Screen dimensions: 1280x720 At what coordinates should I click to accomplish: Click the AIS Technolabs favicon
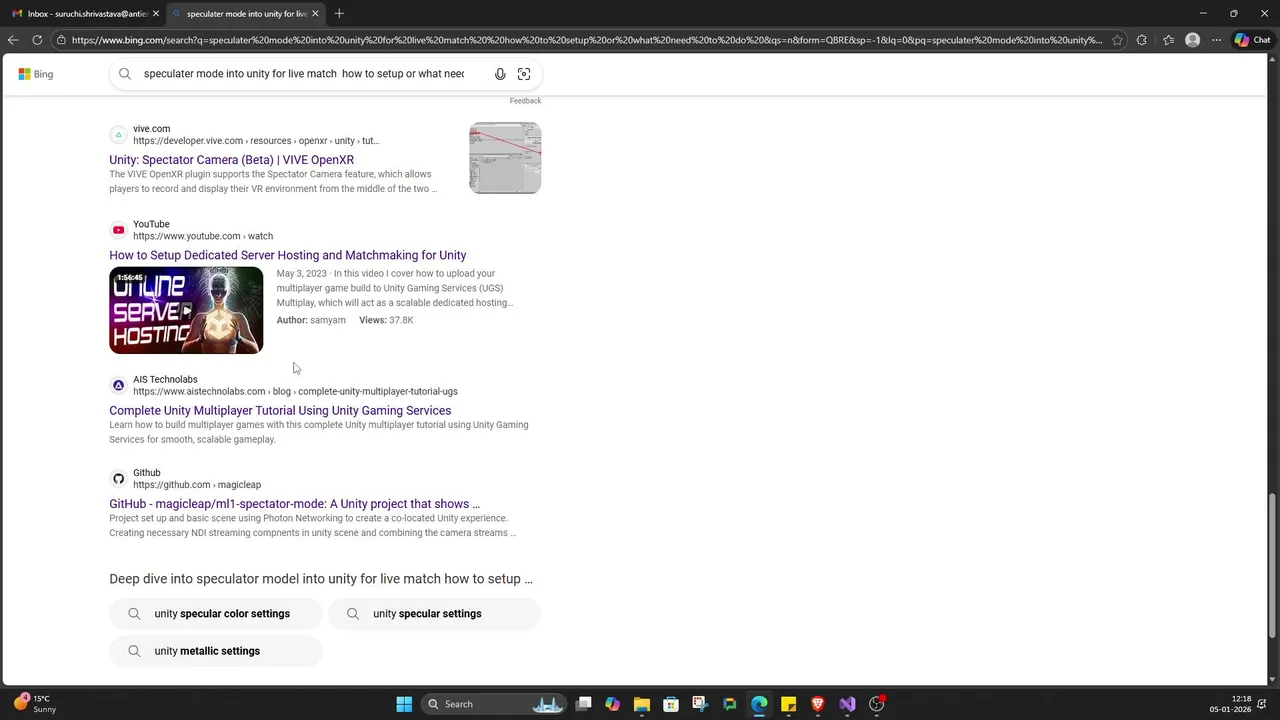[118, 385]
